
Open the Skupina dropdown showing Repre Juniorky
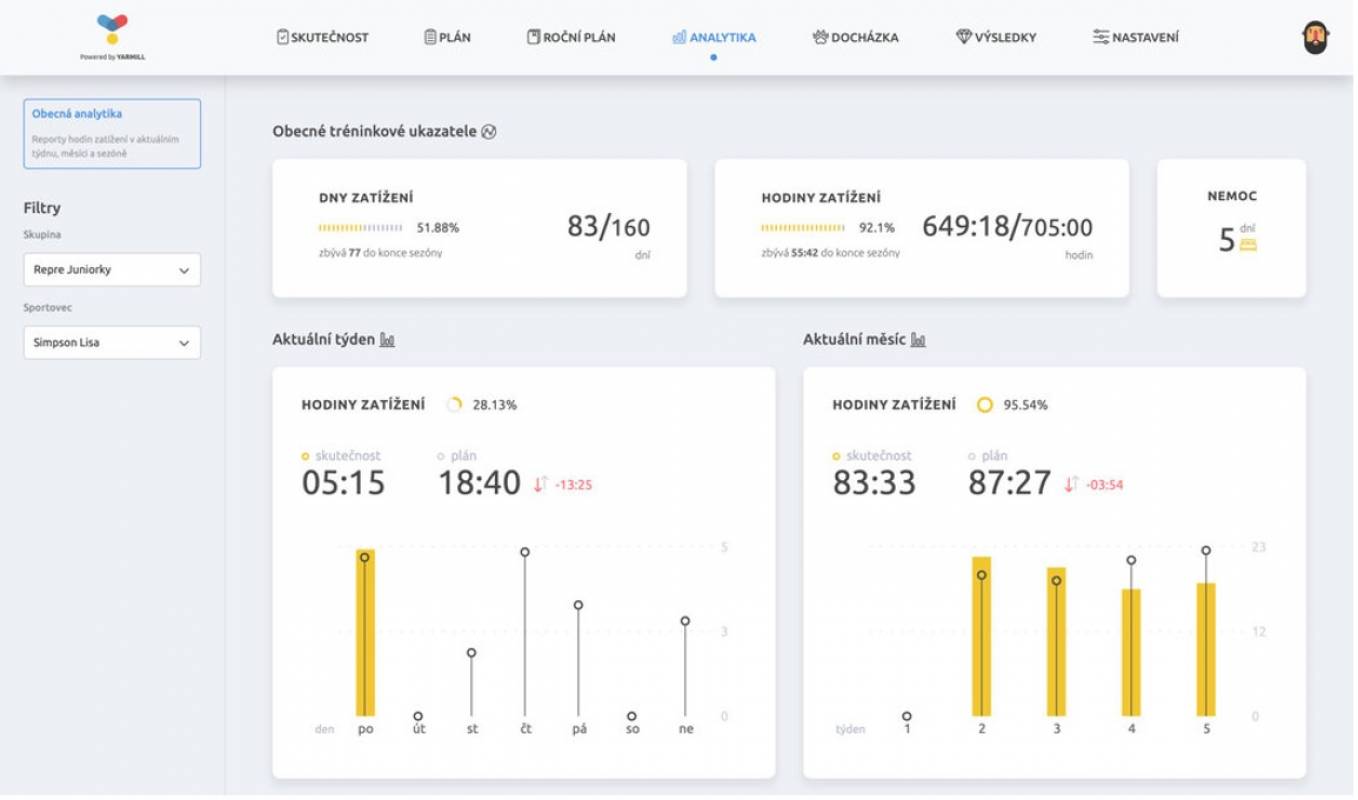112,270
